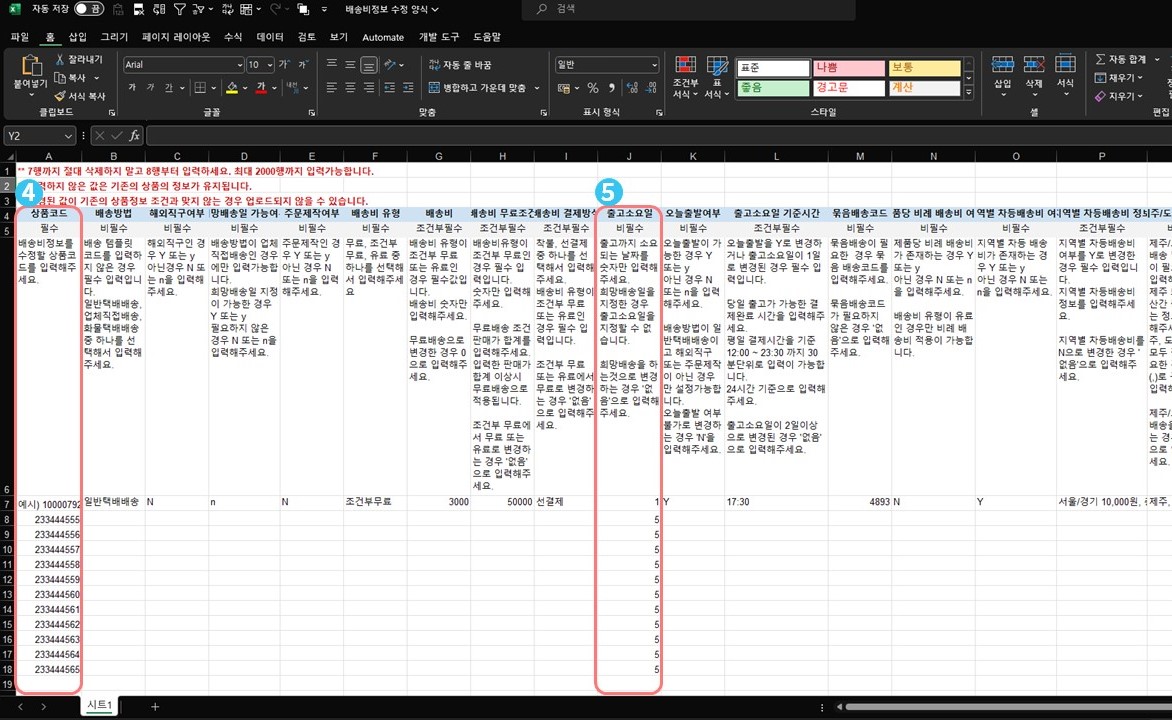Toggle middle vertical alignment

tap(350, 65)
